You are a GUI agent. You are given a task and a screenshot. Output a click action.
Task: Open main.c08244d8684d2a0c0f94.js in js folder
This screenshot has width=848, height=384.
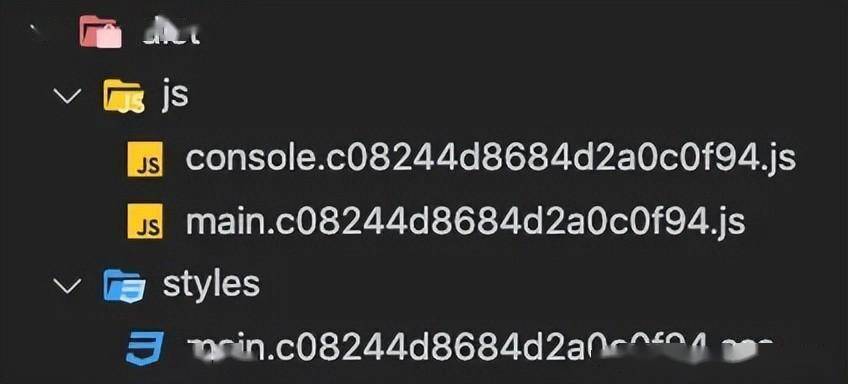click(466, 221)
